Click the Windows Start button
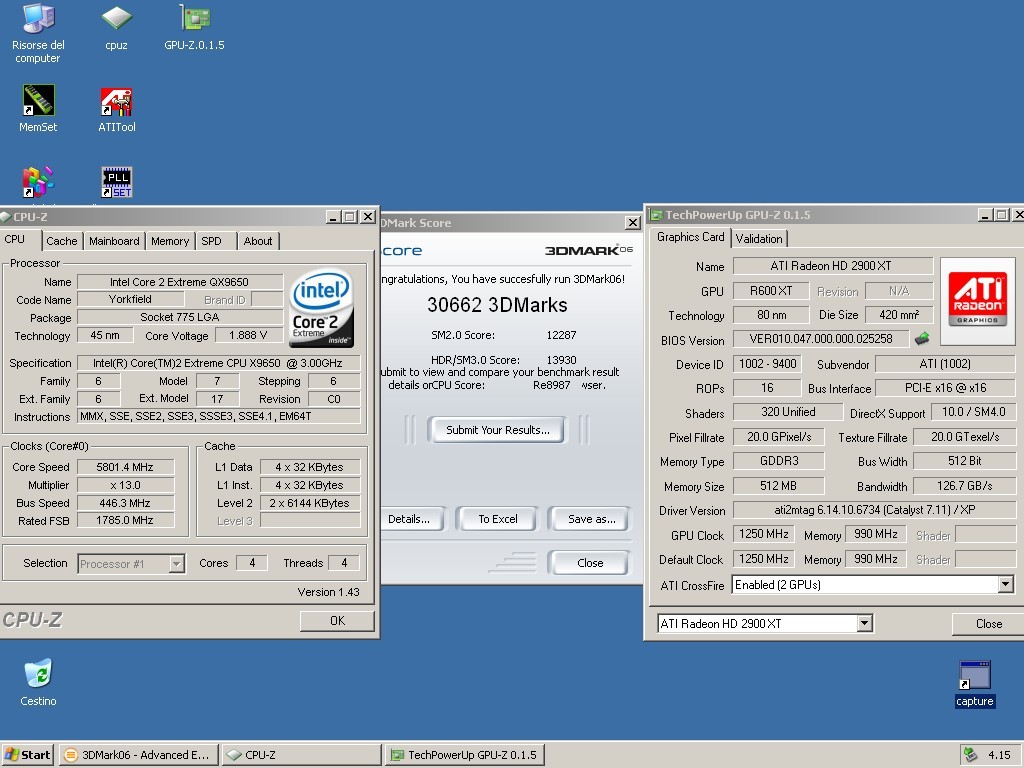The height and width of the screenshot is (768, 1024). [28, 755]
